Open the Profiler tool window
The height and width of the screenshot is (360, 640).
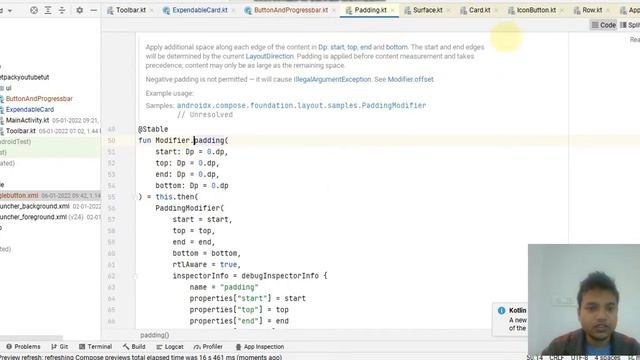point(208,347)
